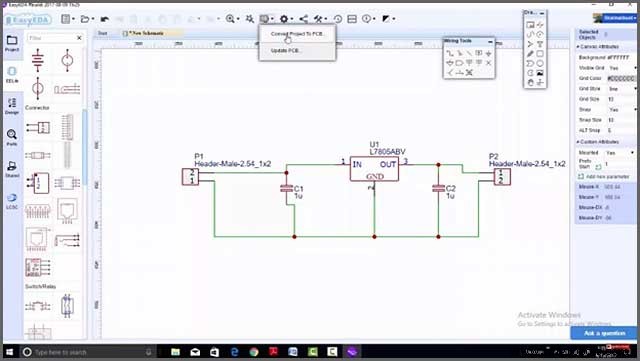Select the Wire tool in Wiring Tools
640x361 pixels.
[x=449, y=53]
